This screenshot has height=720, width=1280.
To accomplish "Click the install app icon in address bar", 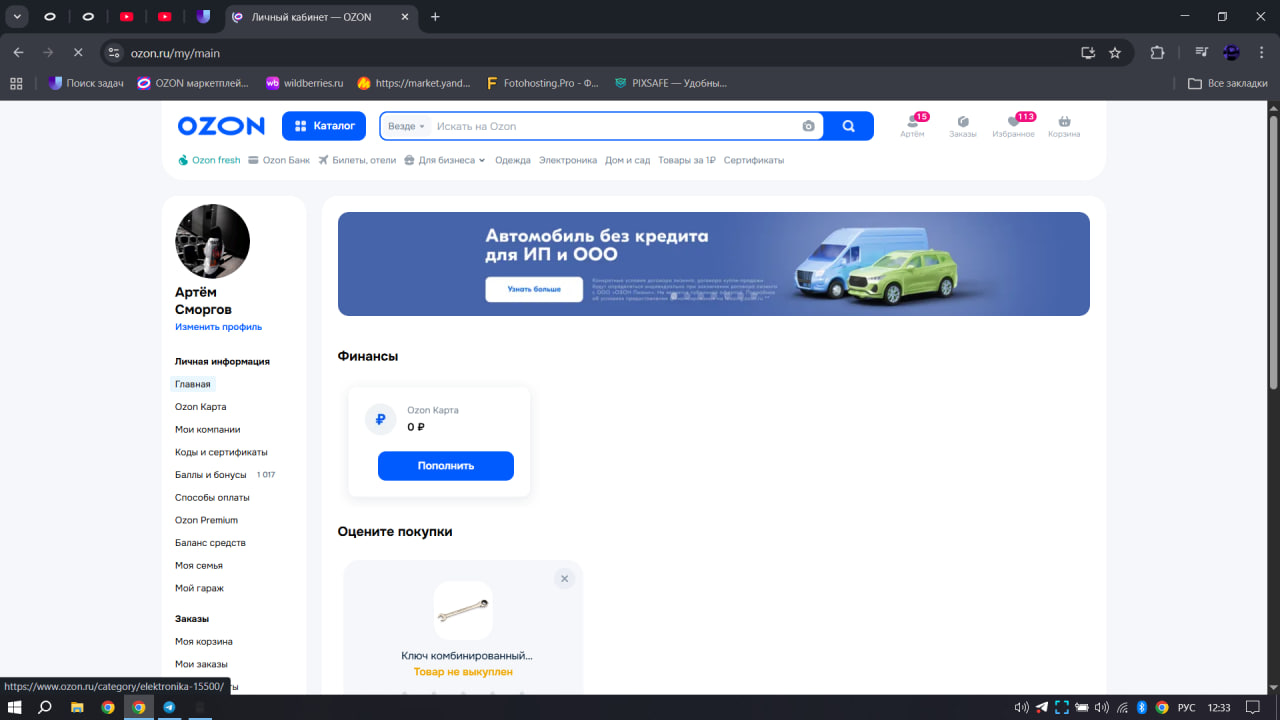I will point(1088,53).
